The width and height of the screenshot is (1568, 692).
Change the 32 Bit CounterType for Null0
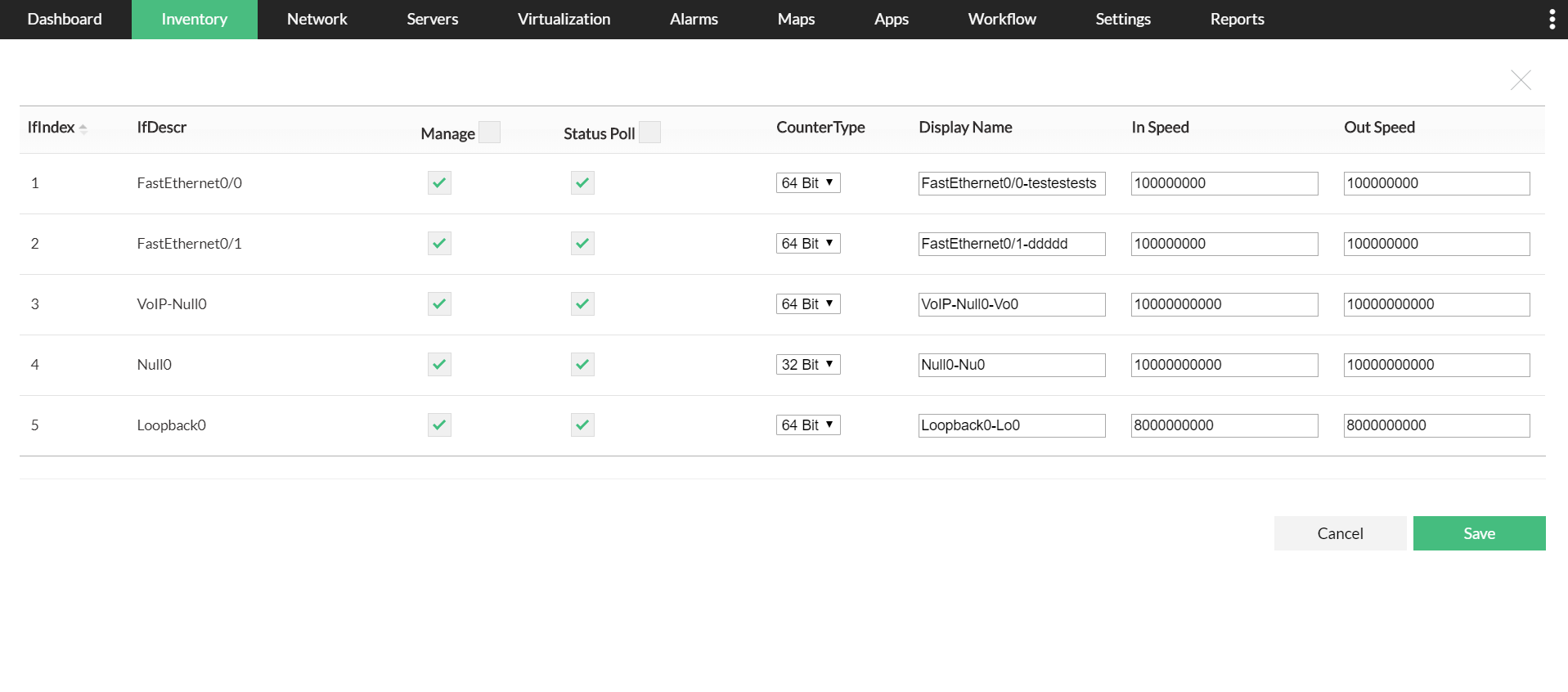(x=807, y=365)
